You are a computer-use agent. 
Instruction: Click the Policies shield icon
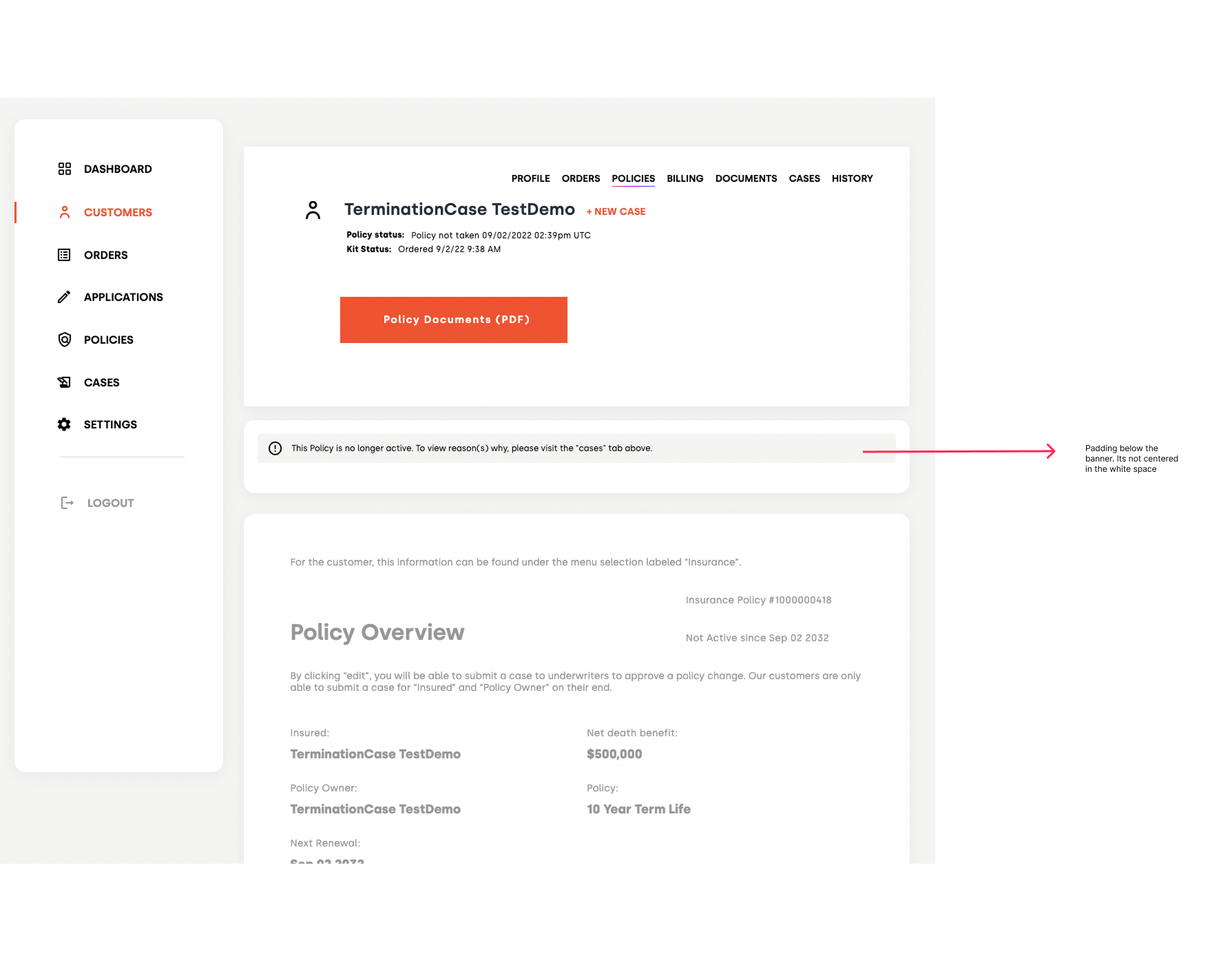point(65,340)
